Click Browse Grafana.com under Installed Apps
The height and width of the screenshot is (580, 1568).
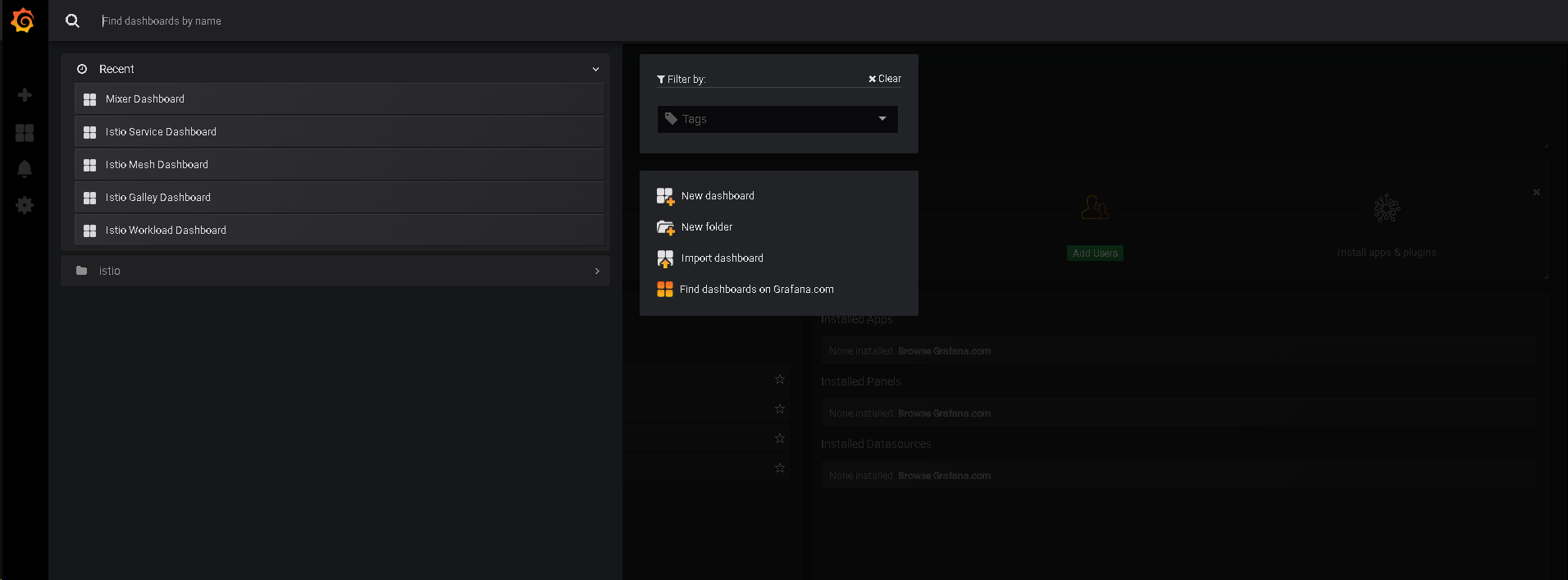coord(944,351)
